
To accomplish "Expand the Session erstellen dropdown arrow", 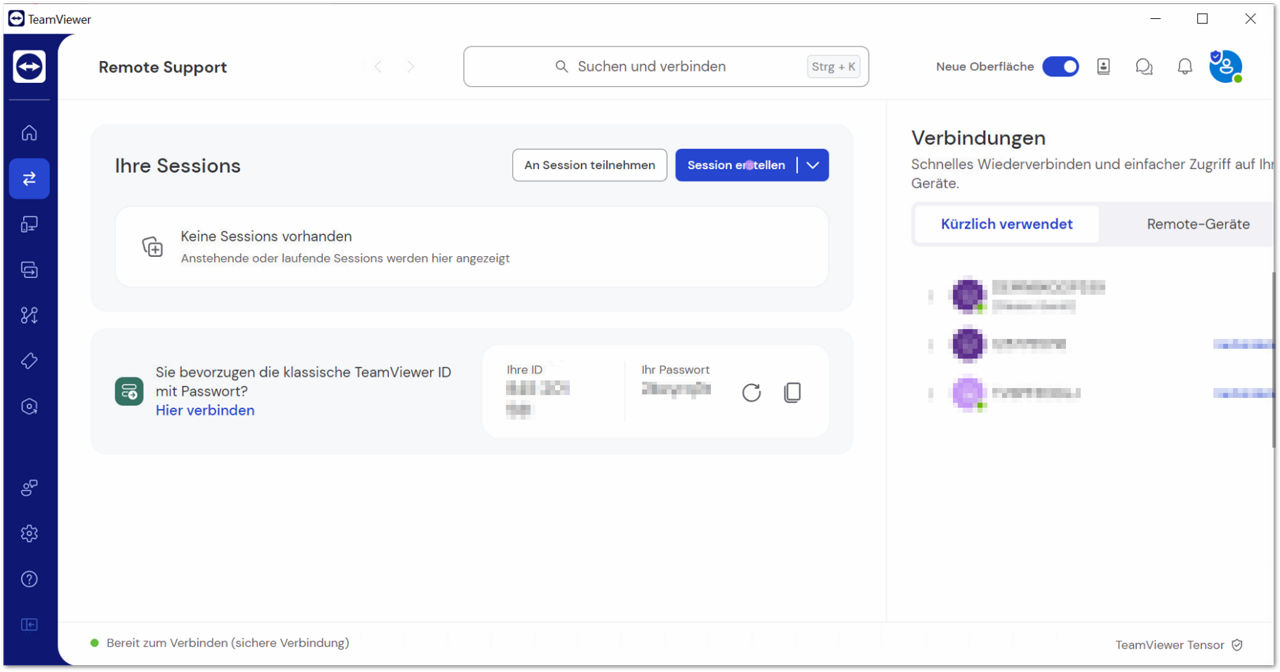I will click(x=813, y=165).
